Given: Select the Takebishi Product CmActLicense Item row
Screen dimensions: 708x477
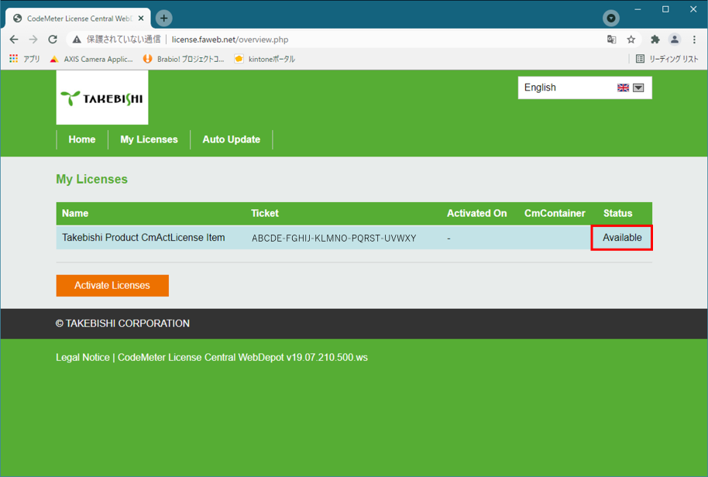Looking at the screenshot, I should coord(144,238).
